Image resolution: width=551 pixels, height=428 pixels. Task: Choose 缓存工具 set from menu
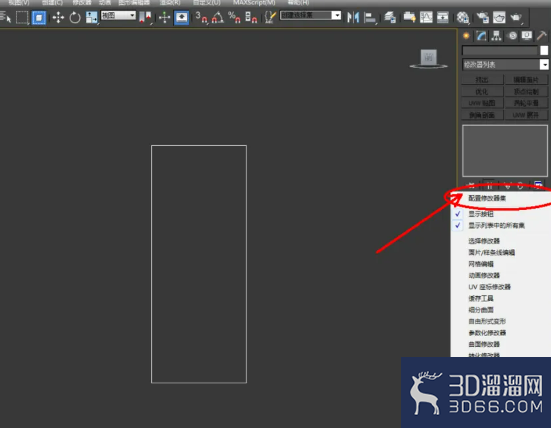[x=481, y=298]
